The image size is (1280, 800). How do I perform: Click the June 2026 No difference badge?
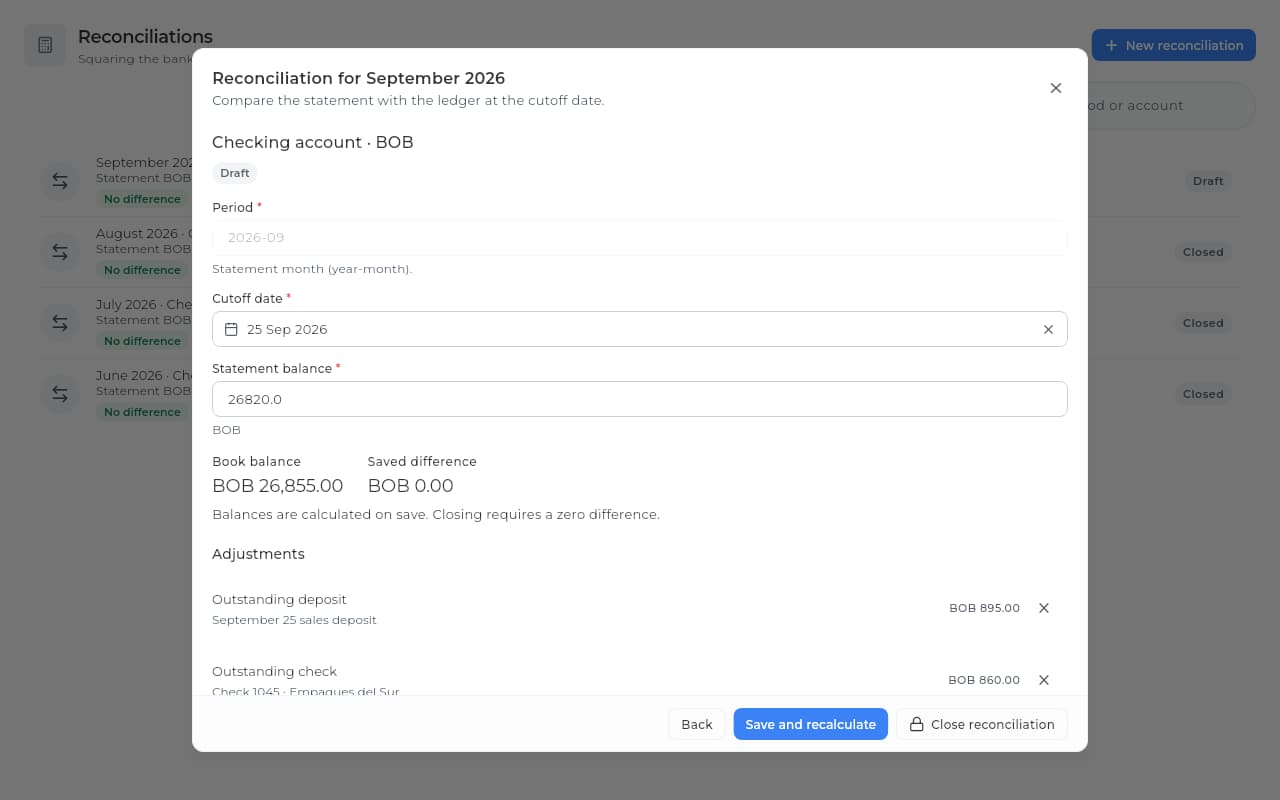click(x=142, y=412)
